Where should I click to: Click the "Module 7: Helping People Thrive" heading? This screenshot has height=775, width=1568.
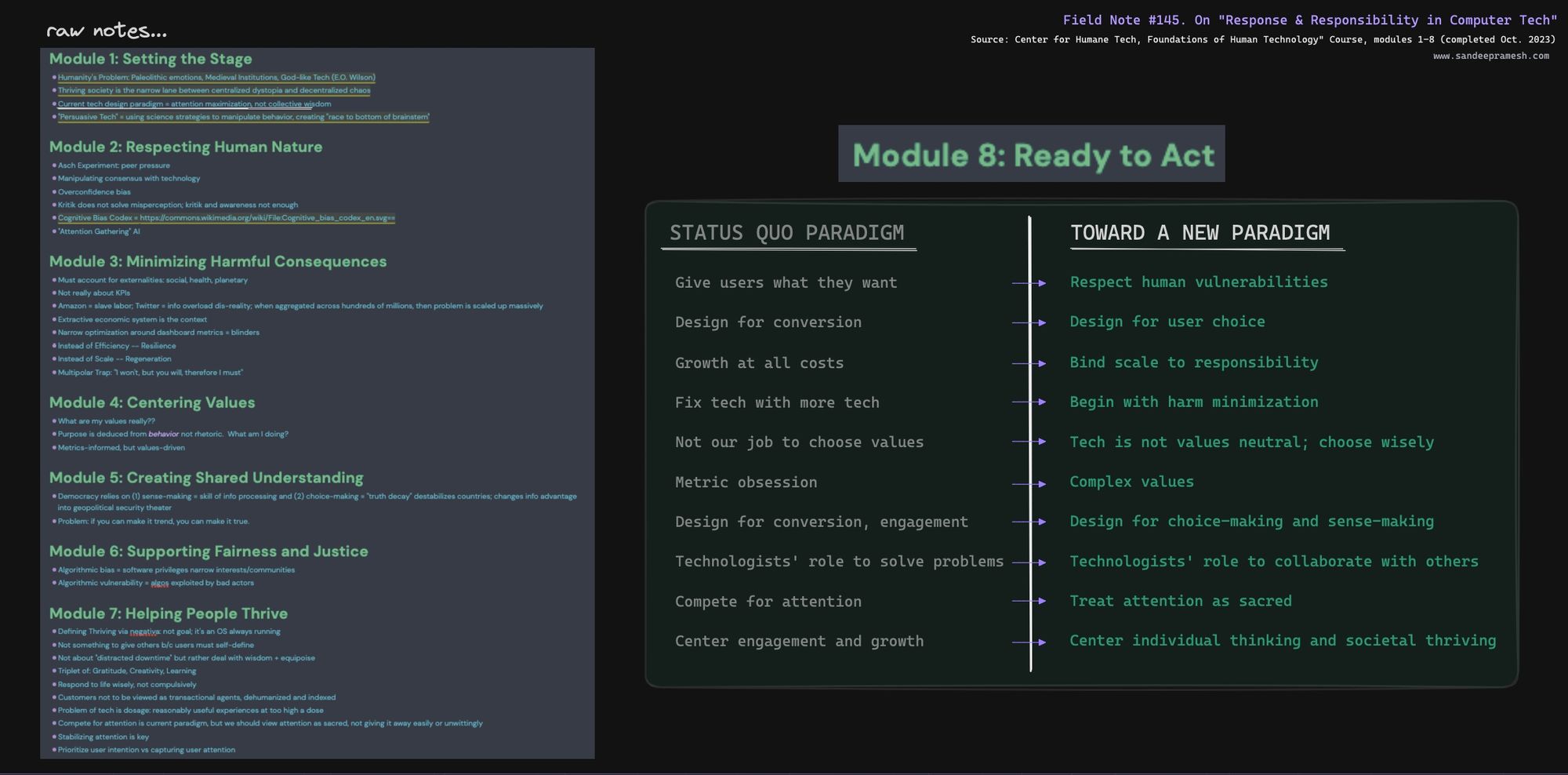(168, 613)
